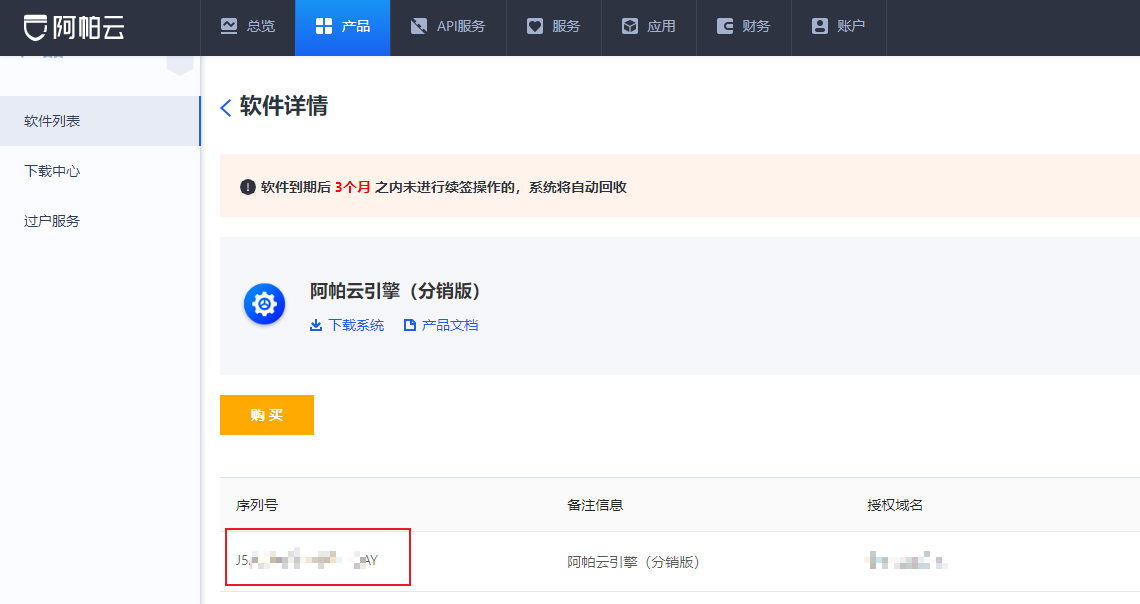
Task: Open the 下载系统 download link
Action: click(x=347, y=325)
